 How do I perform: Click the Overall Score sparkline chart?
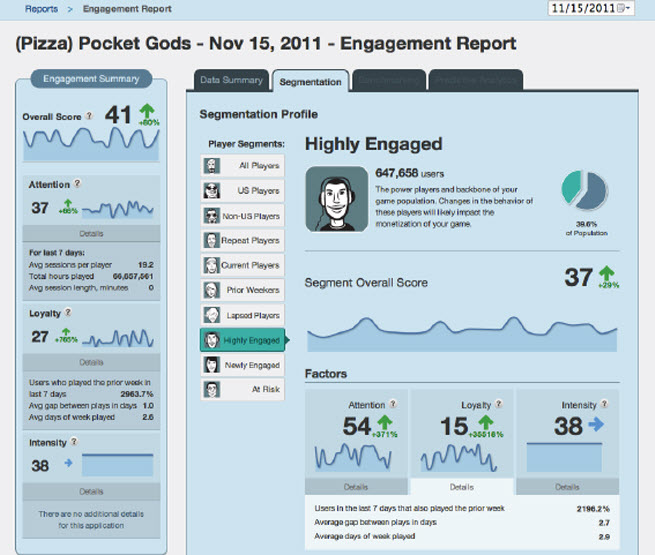coord(91,143)
